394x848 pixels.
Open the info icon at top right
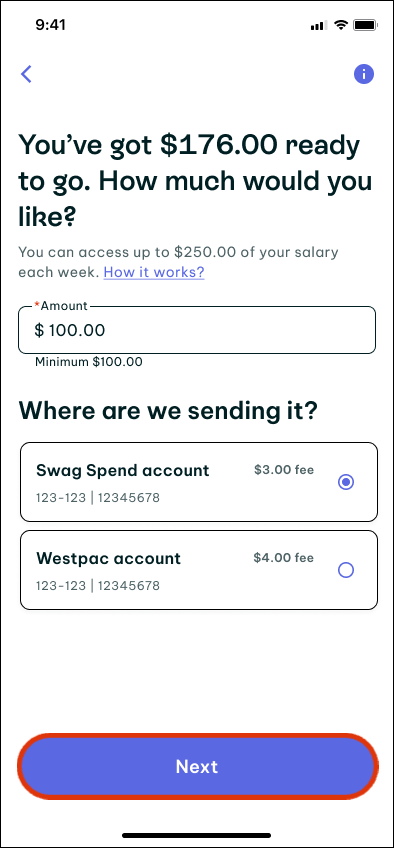[364, 74]
